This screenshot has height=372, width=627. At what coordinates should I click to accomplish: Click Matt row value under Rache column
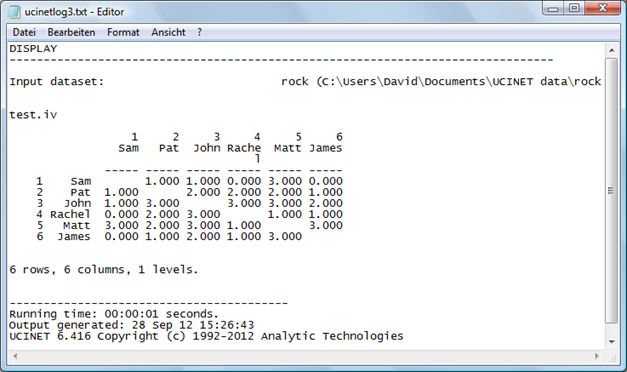coord(244,226)
